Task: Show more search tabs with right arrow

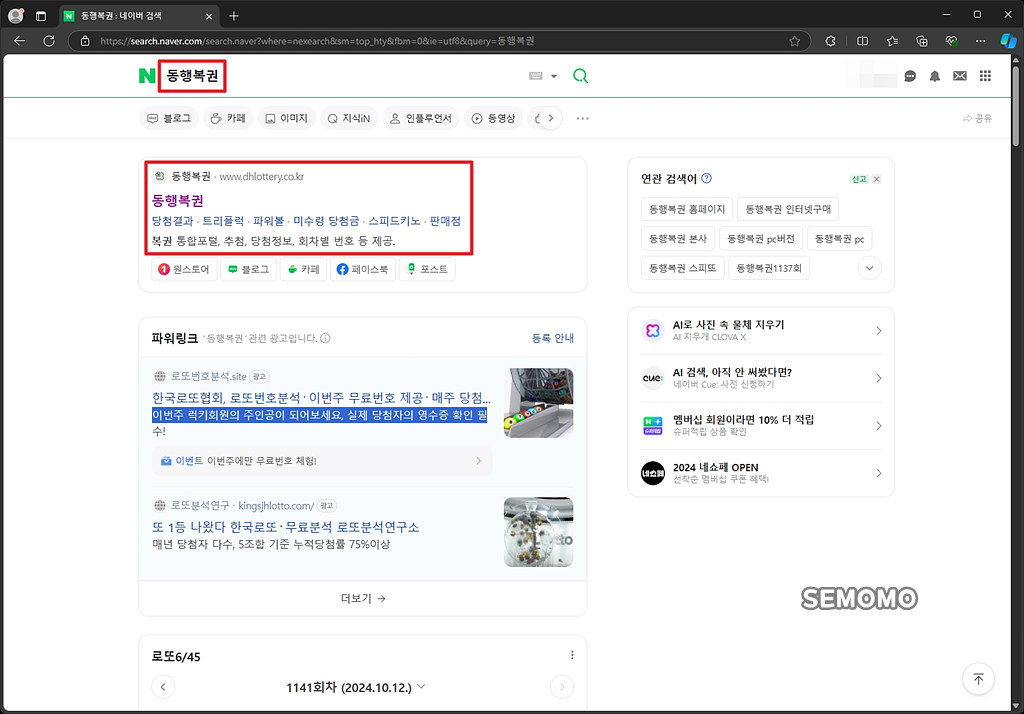Action: click(x=551, y=118)
